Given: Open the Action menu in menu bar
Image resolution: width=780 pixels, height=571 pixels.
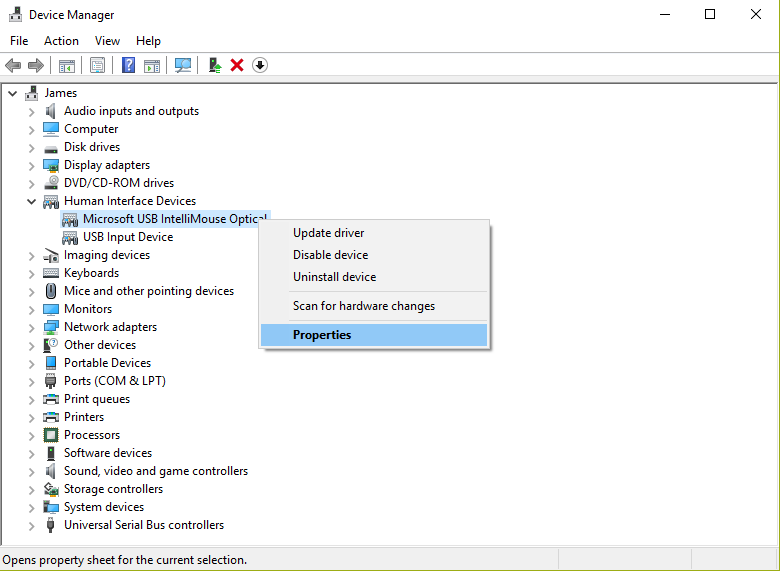Looking at the screenshot, I should 61,41.
